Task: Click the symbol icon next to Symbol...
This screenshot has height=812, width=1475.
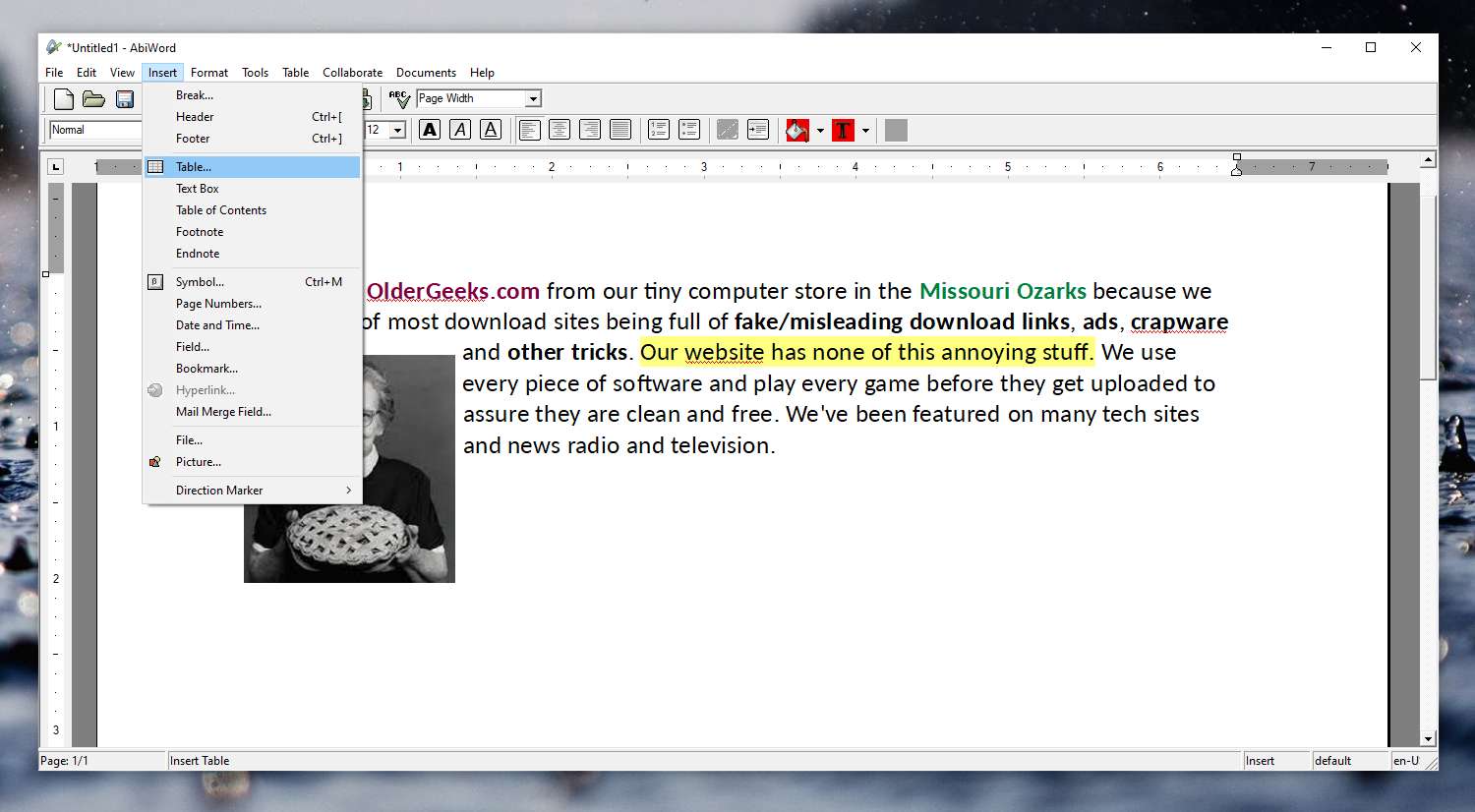Action: [x=155, y=282]
